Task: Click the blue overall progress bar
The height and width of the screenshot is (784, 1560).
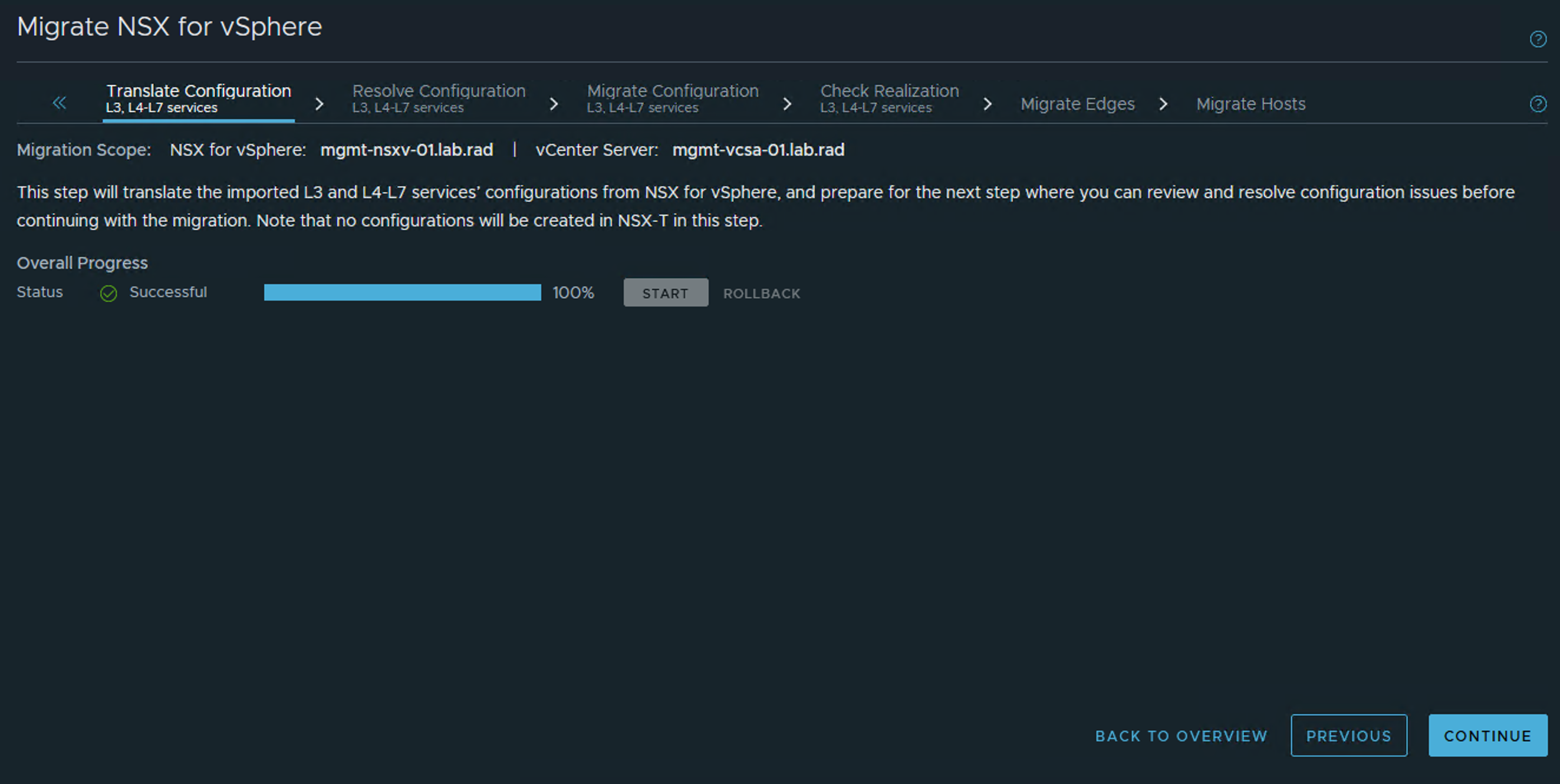Action: pos(402,292)
